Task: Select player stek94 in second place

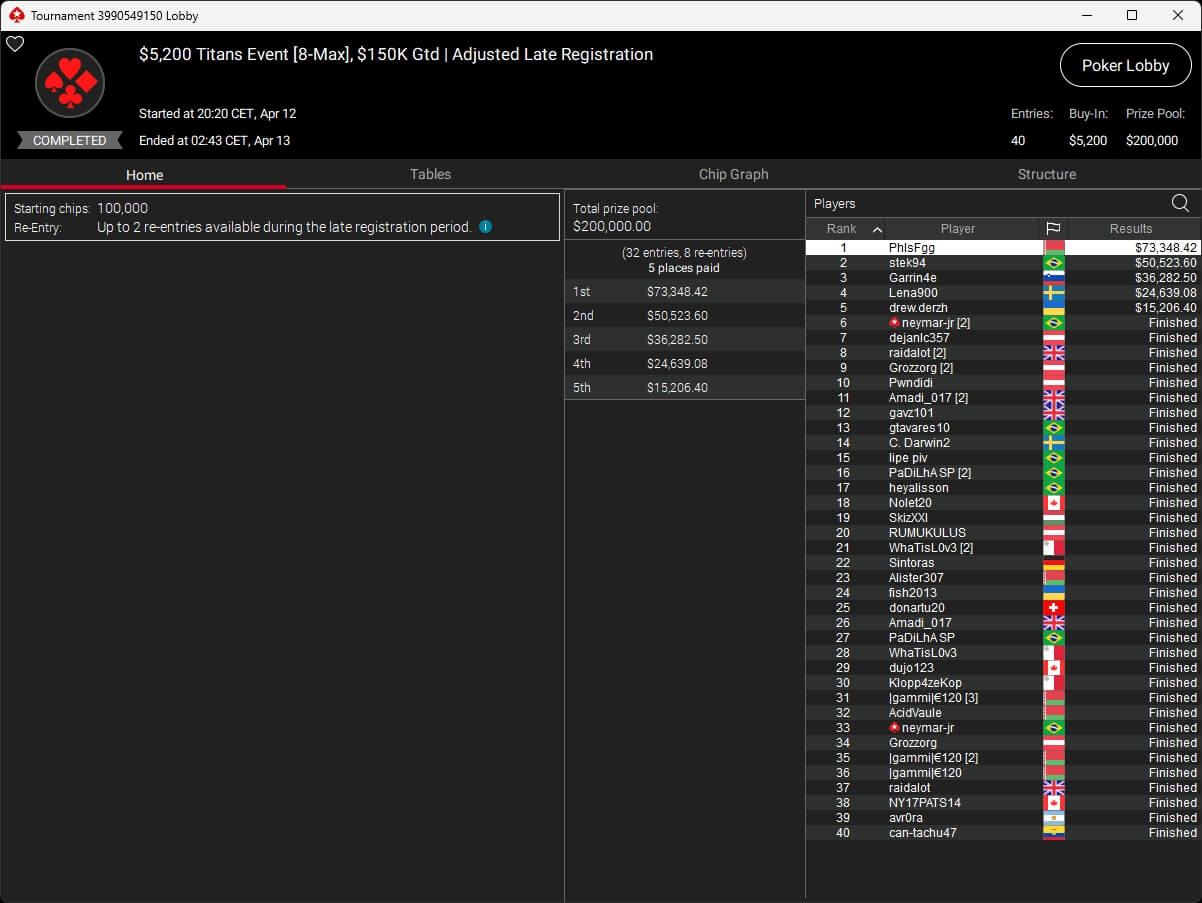Action: (x=907, y=263)
